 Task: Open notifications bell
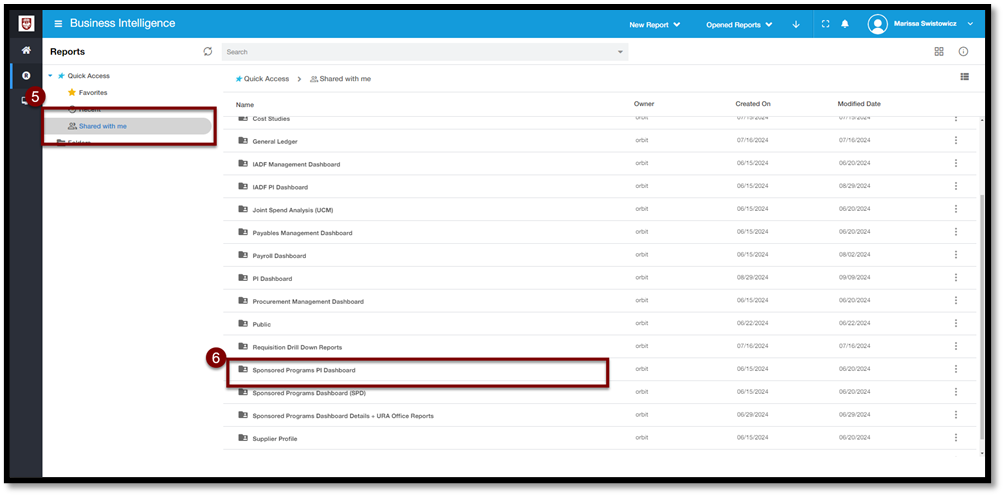pyautogui.click(x=845, y=24)
